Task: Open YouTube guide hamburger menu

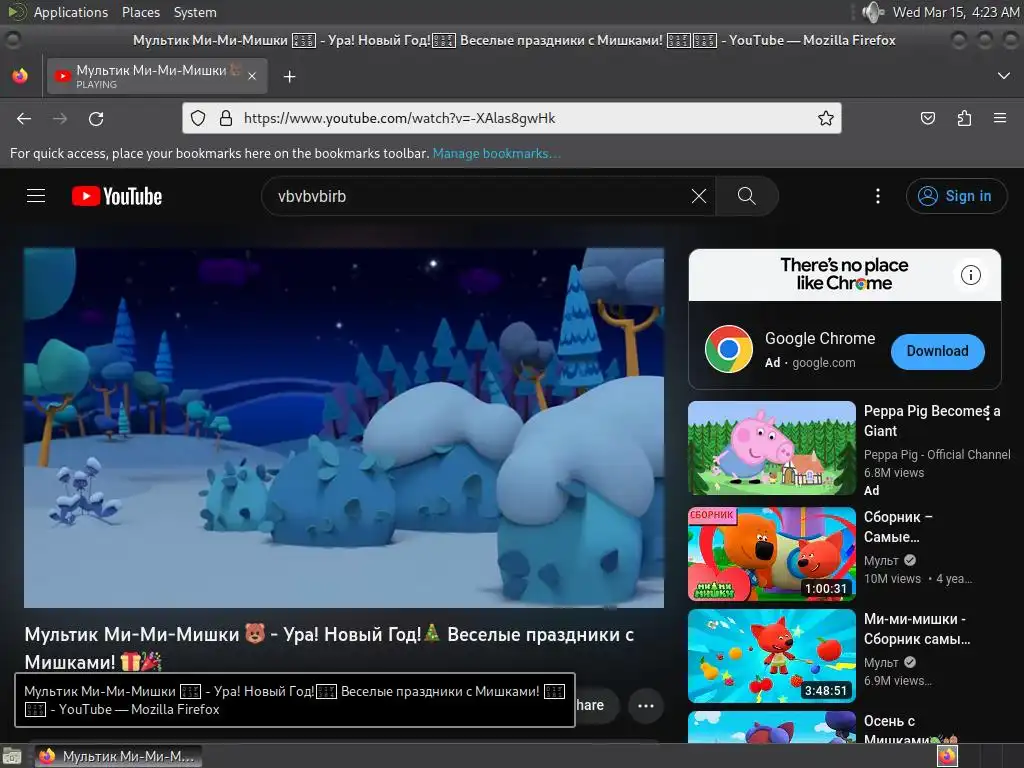Action: (x=36, y=196)
